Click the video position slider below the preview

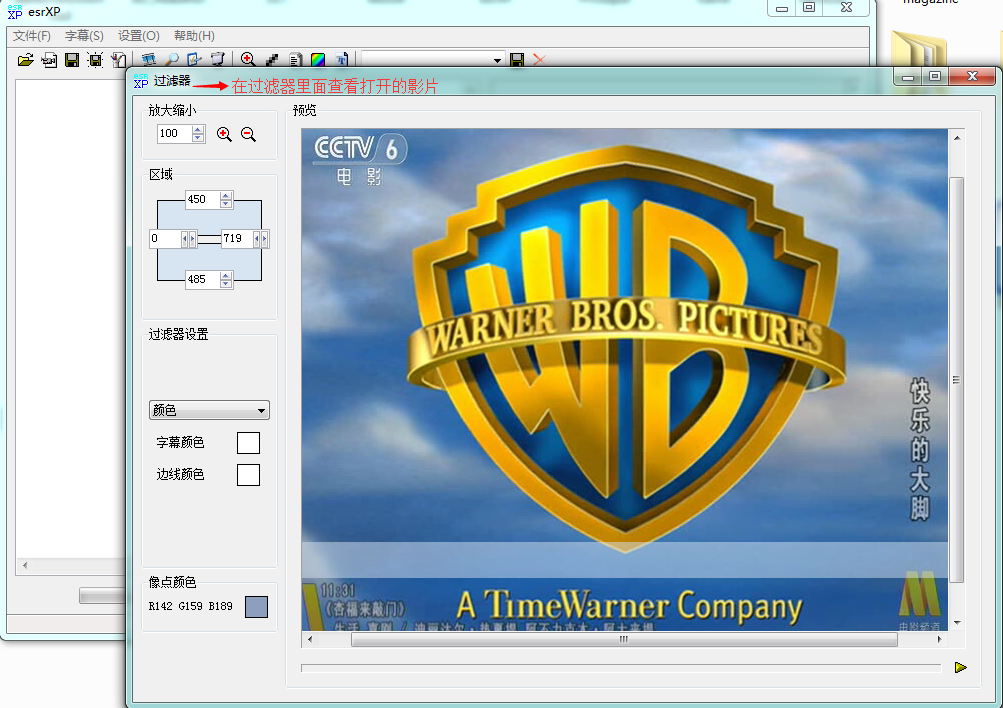pyautogui.click(x=621, y=668)
